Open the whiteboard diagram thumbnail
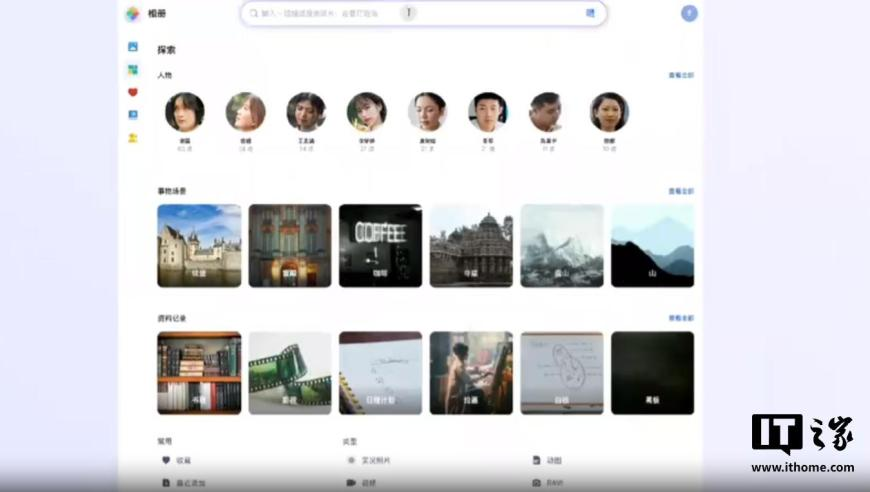The image size is (870, 492). pos(562,373)
